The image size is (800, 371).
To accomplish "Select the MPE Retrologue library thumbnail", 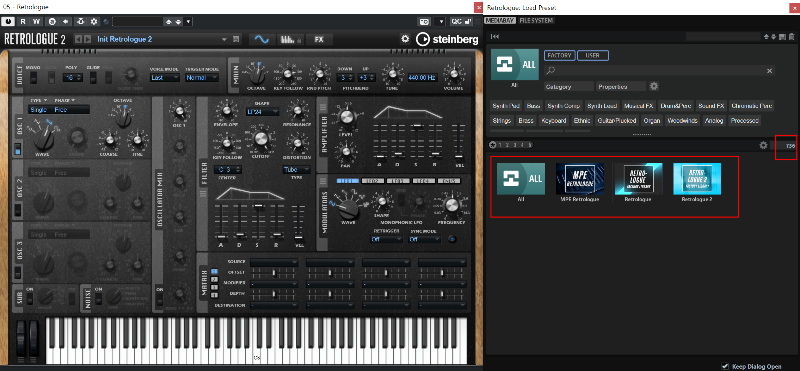I will tap(580, 179).
